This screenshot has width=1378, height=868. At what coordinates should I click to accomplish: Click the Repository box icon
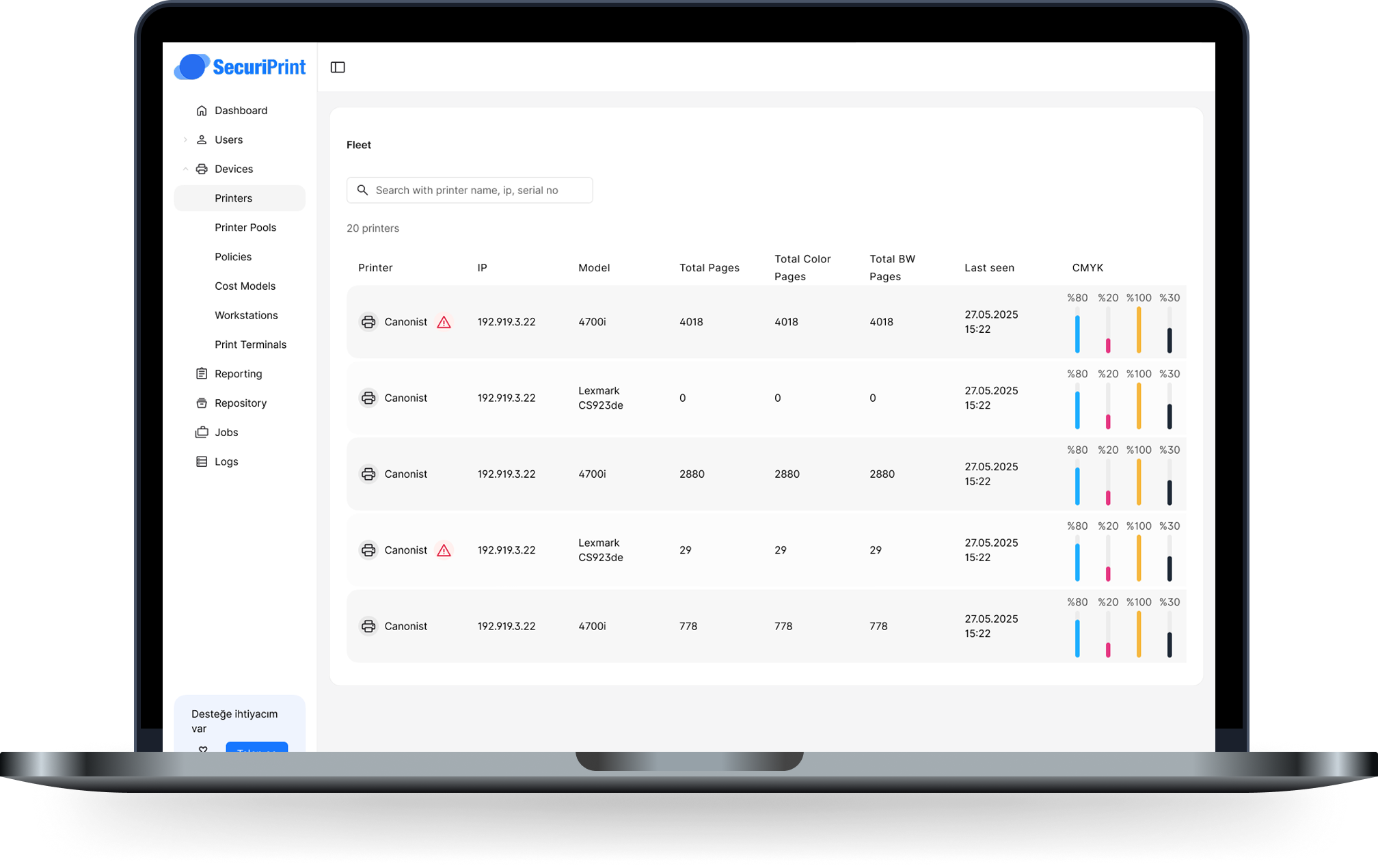coord(202,403)
